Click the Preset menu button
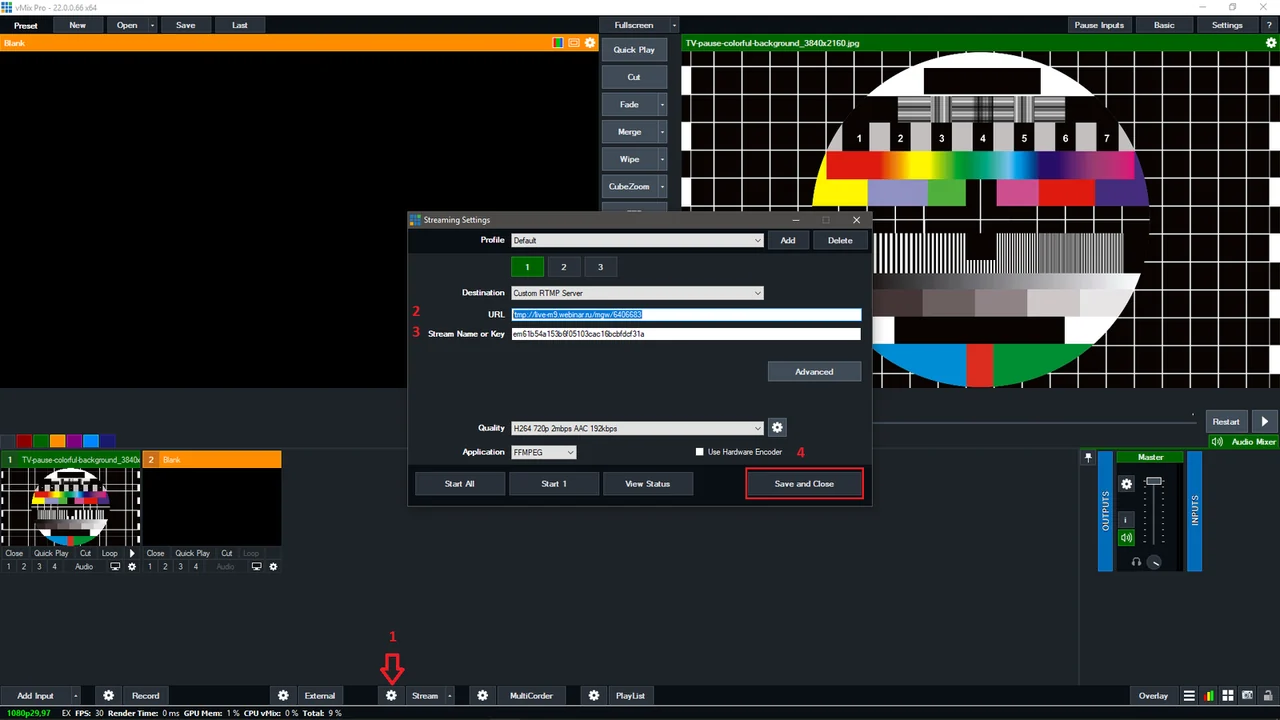The height and width of the screenshot is (720, 1280). pos(26,25)
